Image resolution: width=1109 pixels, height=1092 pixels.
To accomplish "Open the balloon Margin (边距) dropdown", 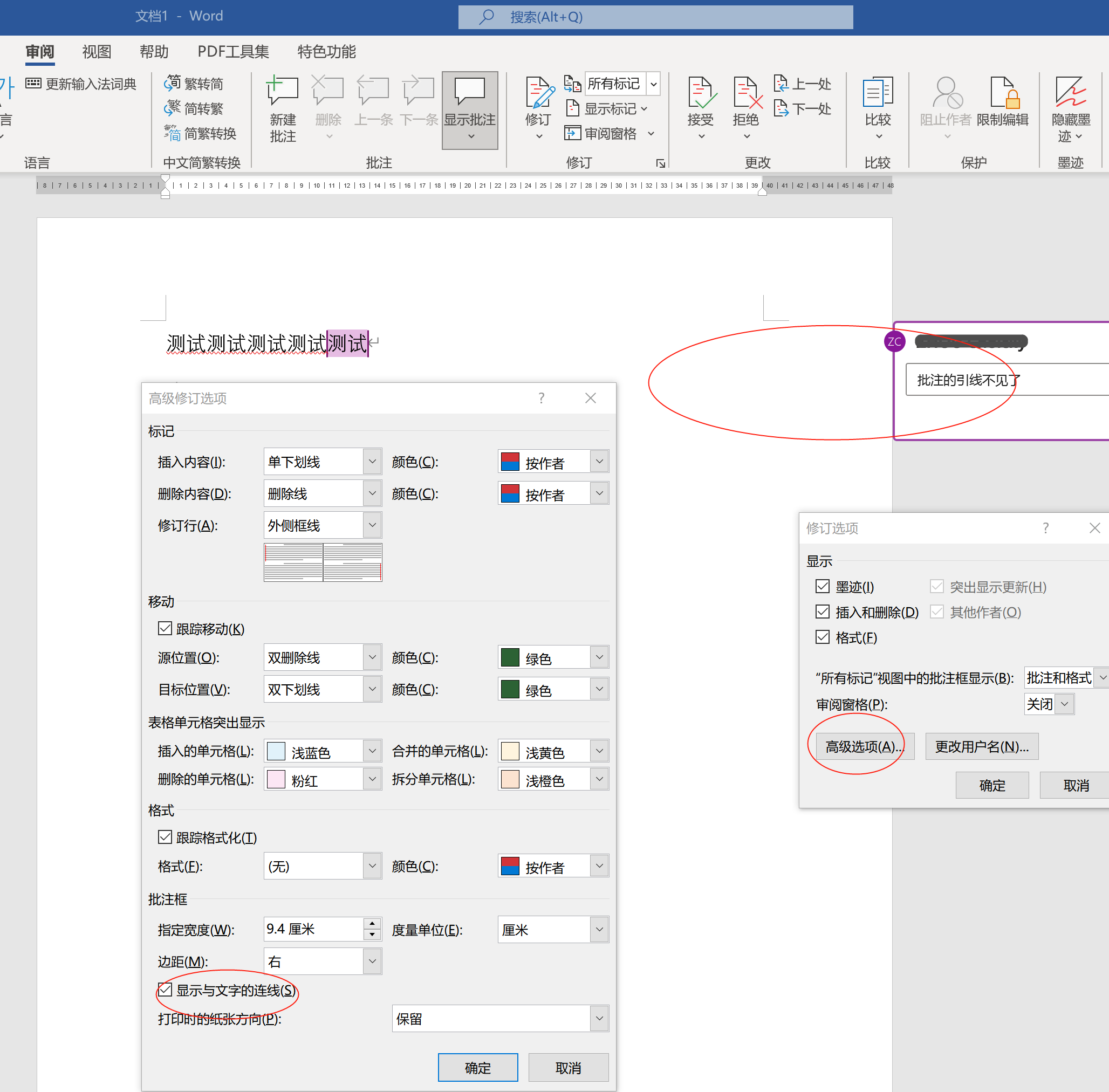I will point(323,961).
